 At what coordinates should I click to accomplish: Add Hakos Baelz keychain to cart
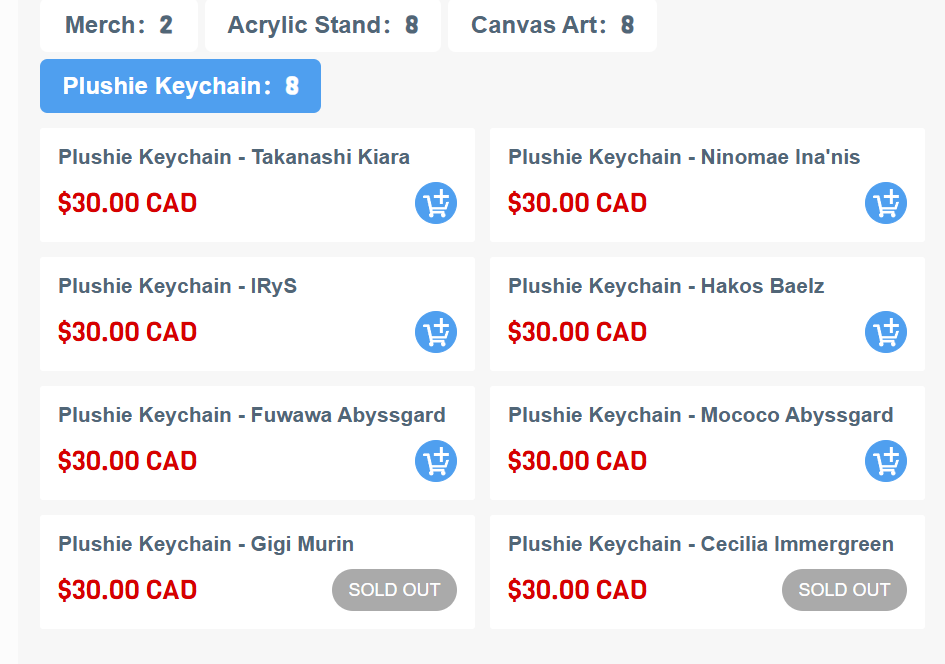[886, 333]
